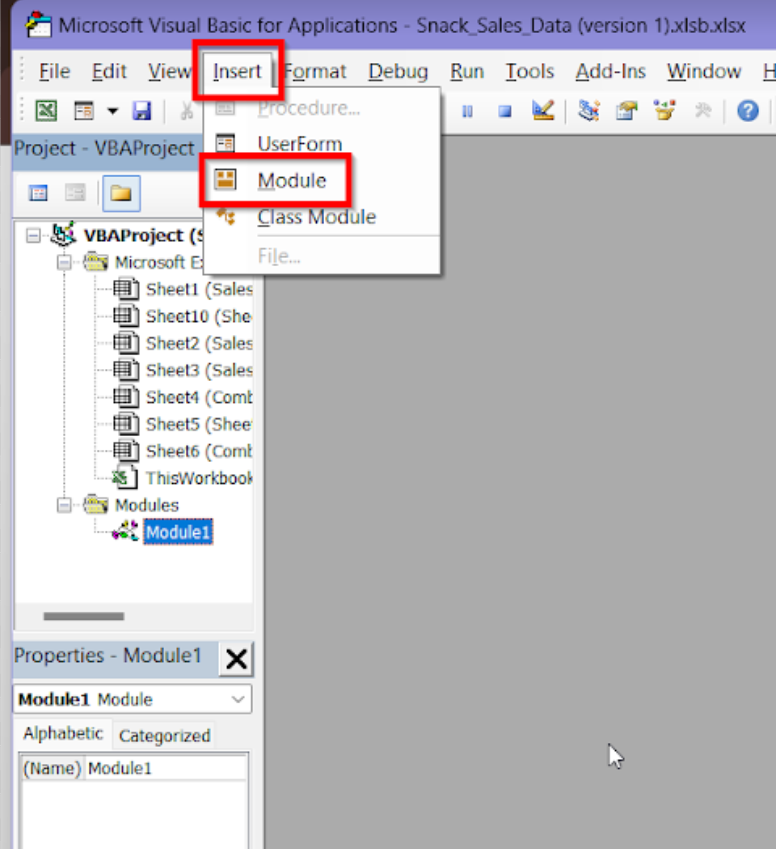Click the Save toolbar icon

click(x=142, y=111)
